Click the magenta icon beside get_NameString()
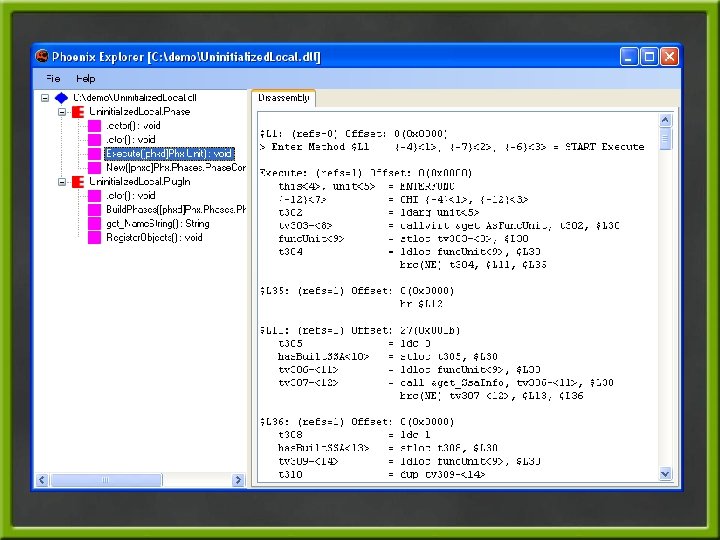 [x=95, y=224]
